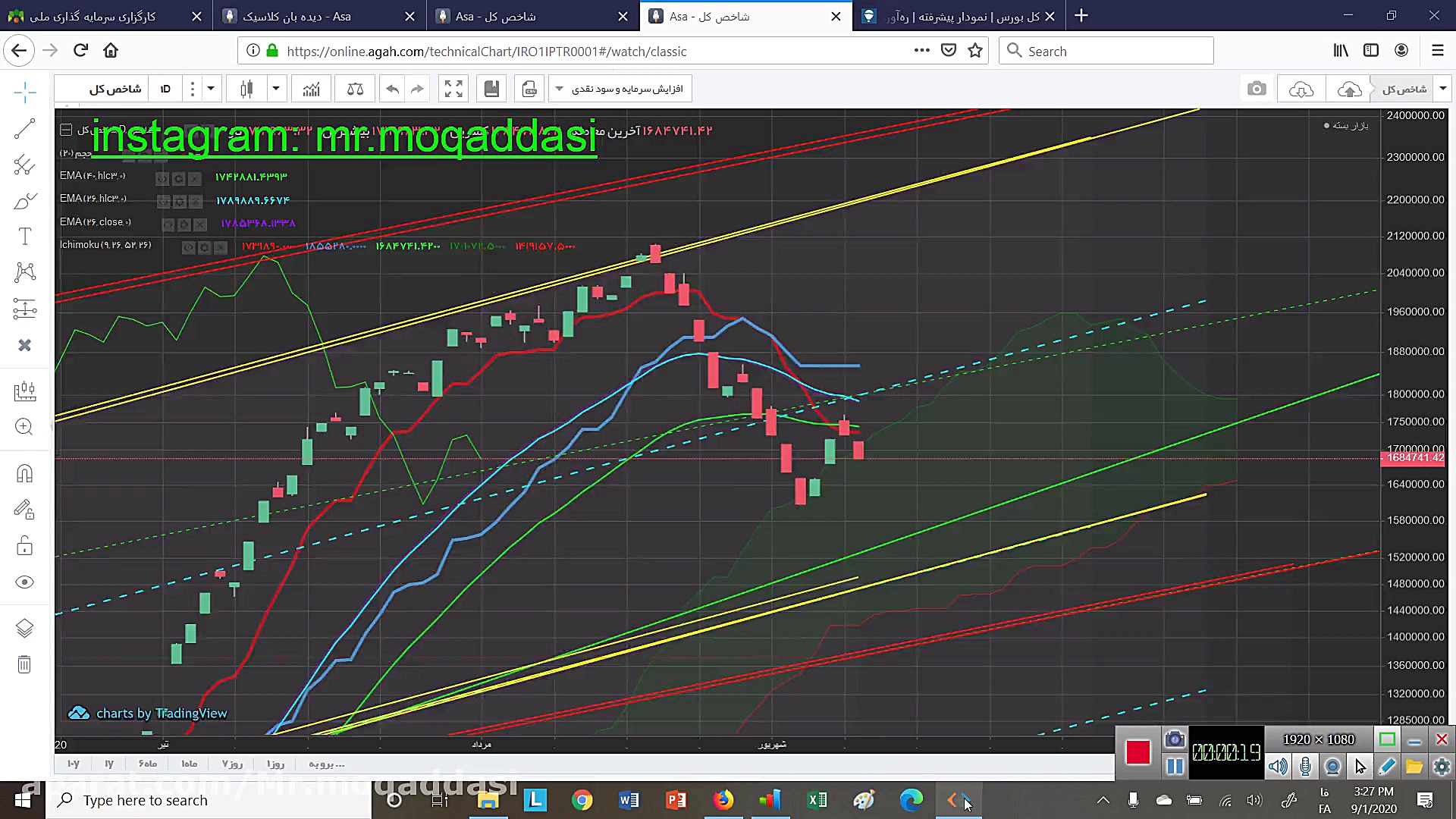The image size is (1456, 819).
Task: Select the trend line drawing tool
Action: click(24, 129)
